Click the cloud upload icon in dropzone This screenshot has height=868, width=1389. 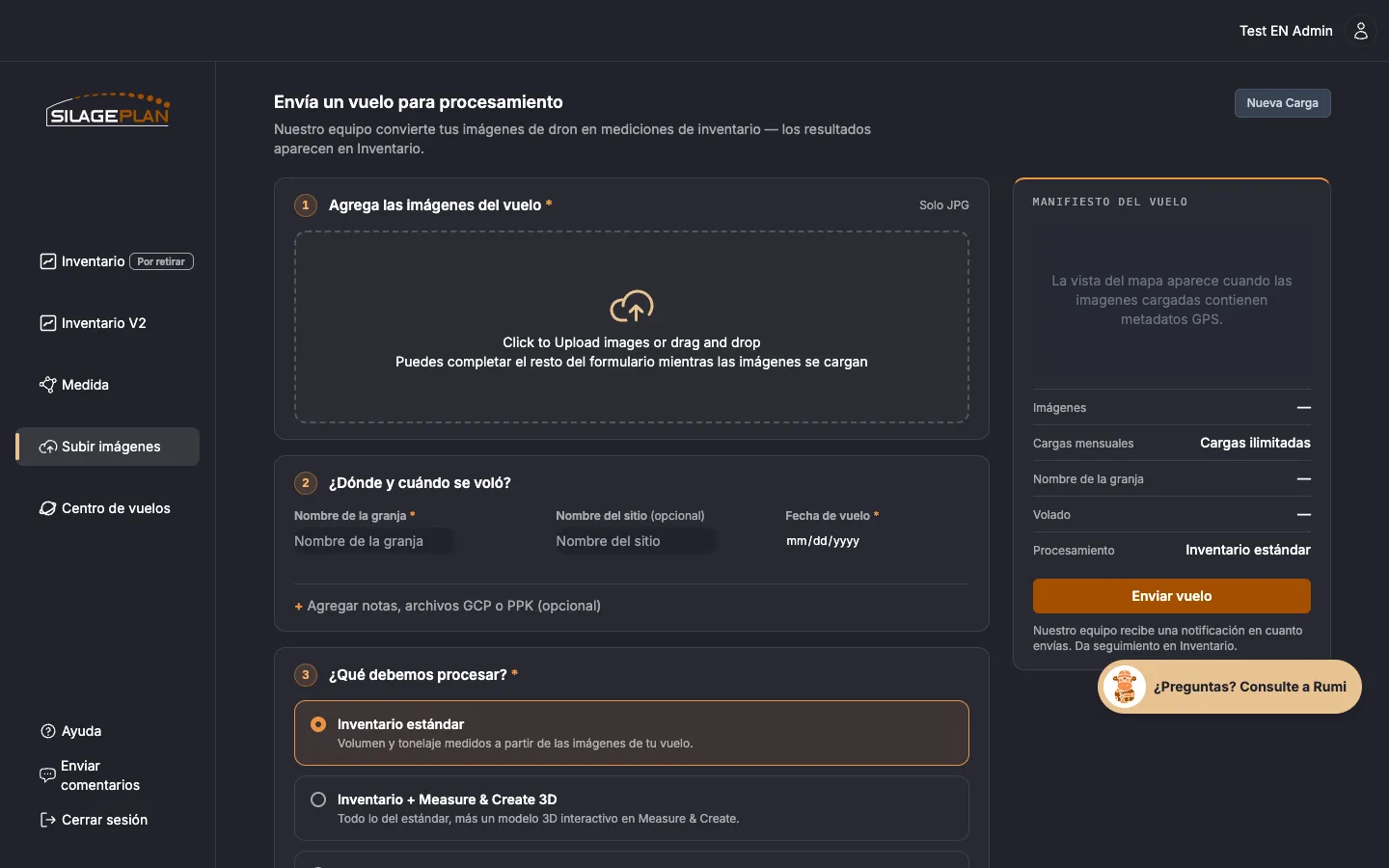click(x=632, y=307)
